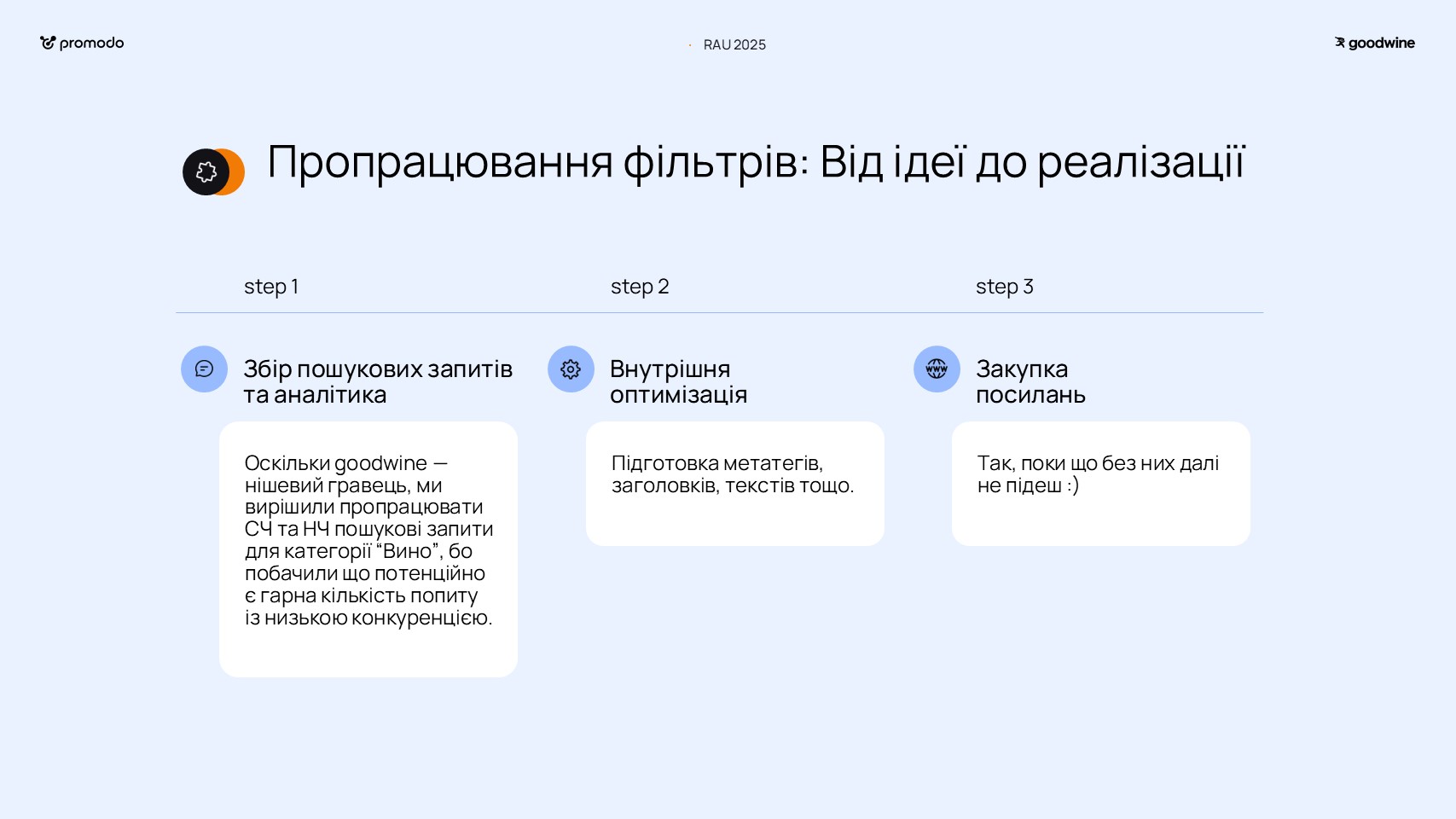Click the orange circle behind the puzzle badge

236,172
